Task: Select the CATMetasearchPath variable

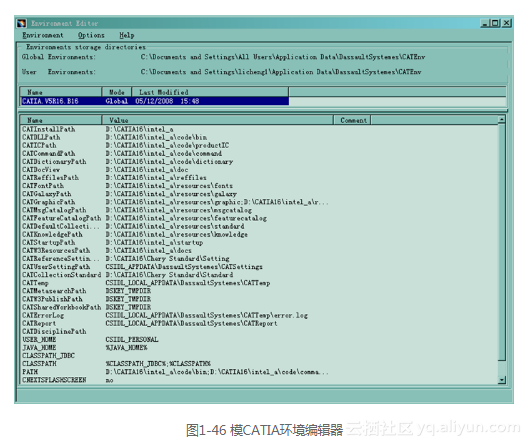Action: tap(54, 291)
